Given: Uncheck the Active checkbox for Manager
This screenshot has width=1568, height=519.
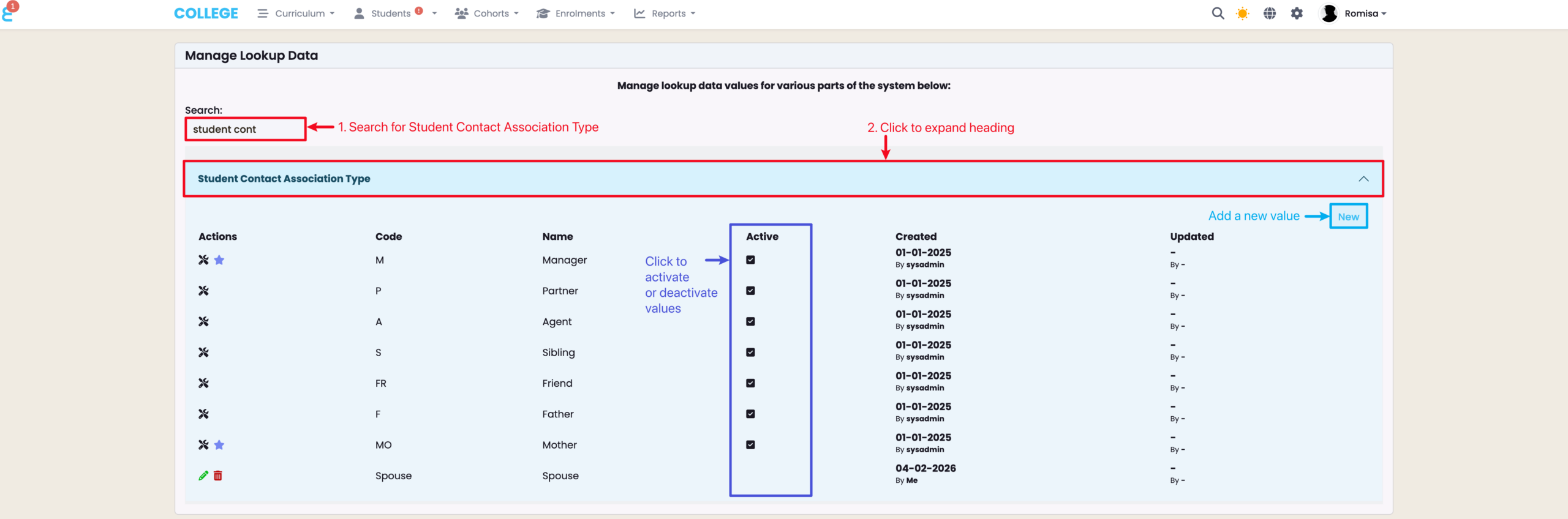Looking at the screenshot, I should [750, 260].
